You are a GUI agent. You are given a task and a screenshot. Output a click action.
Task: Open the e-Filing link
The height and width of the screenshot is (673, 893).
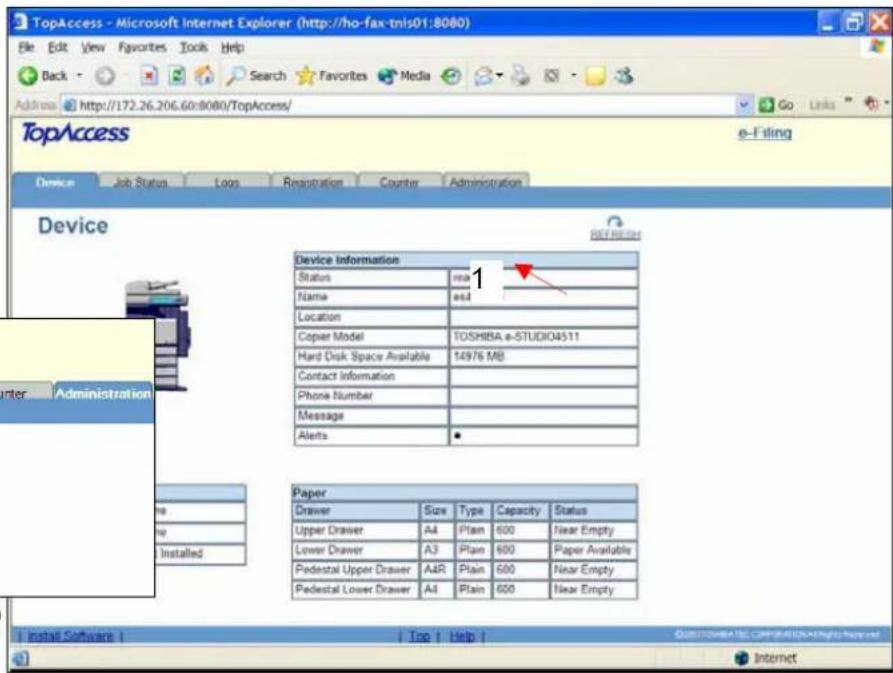pos(764,133)
